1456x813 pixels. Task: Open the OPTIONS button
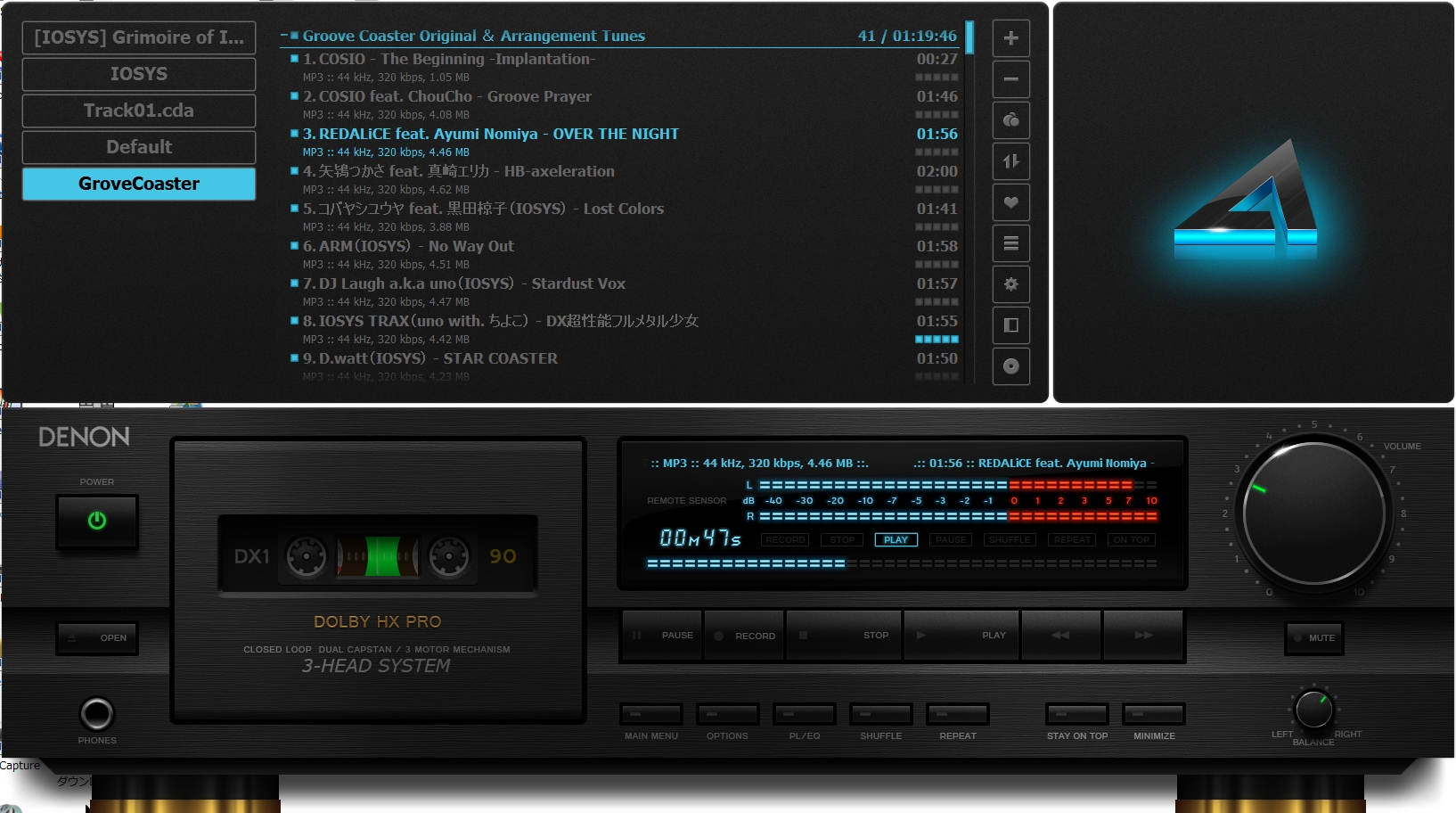(728, 714)
